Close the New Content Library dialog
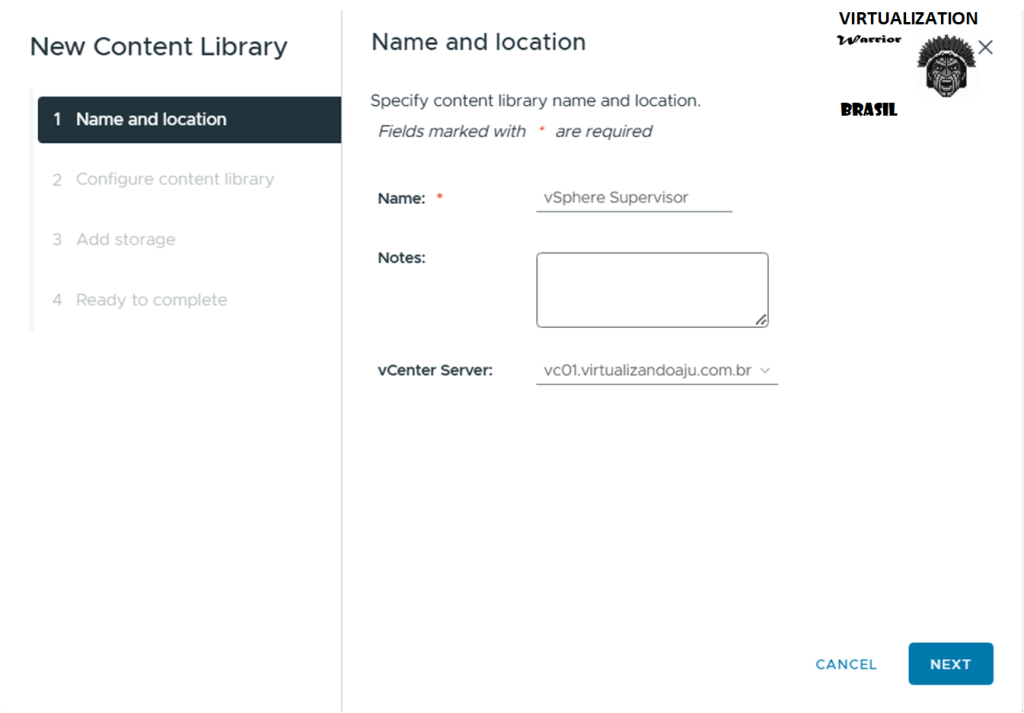This screenshot has width=1024, height=713. (985, 47)
